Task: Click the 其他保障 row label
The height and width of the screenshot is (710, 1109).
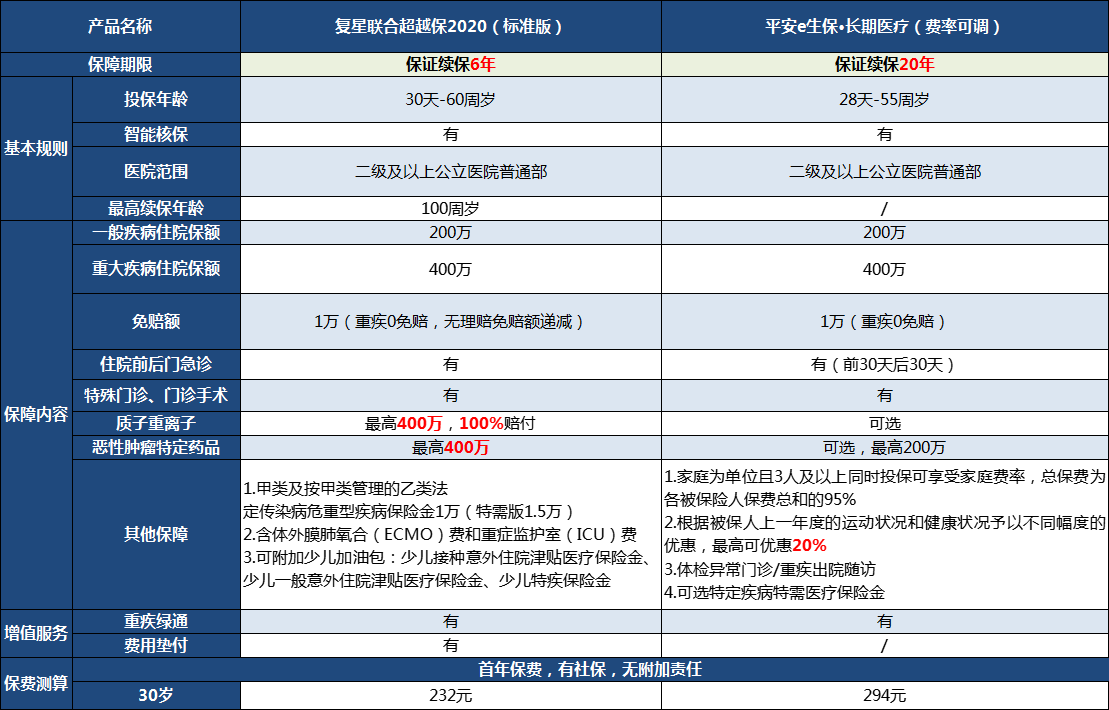Action: tap(156, 534)
